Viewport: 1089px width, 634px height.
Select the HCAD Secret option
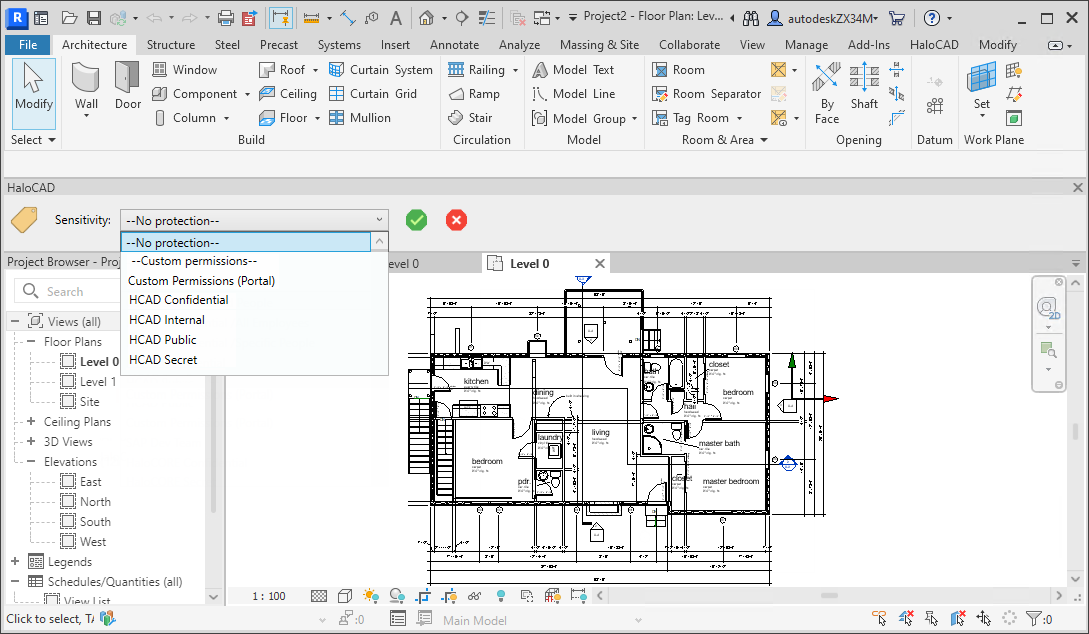click(163, 360)
